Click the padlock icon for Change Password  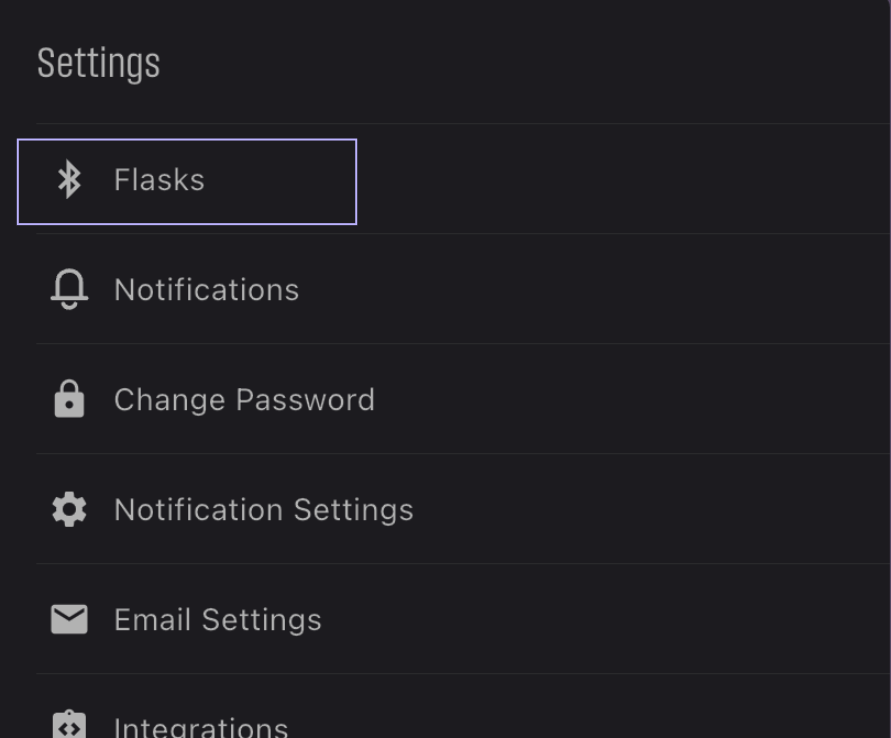pyautogui.click(x=69, y=399)
